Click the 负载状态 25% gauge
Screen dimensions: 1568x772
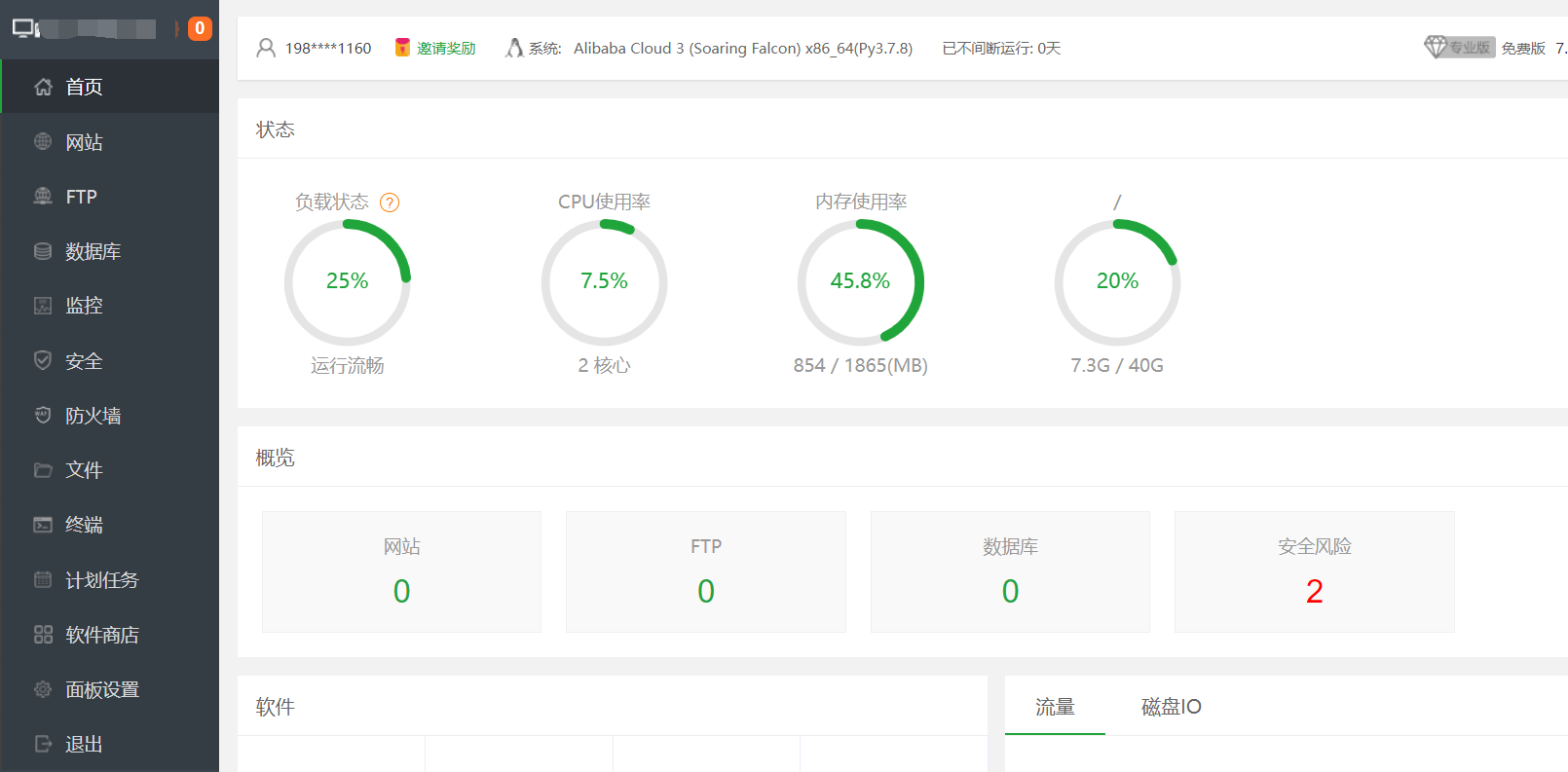click(x=348, y=282)
